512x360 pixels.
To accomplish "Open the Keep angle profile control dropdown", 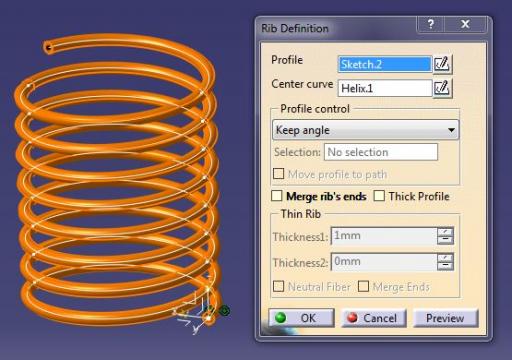I will tap(366, 130).
